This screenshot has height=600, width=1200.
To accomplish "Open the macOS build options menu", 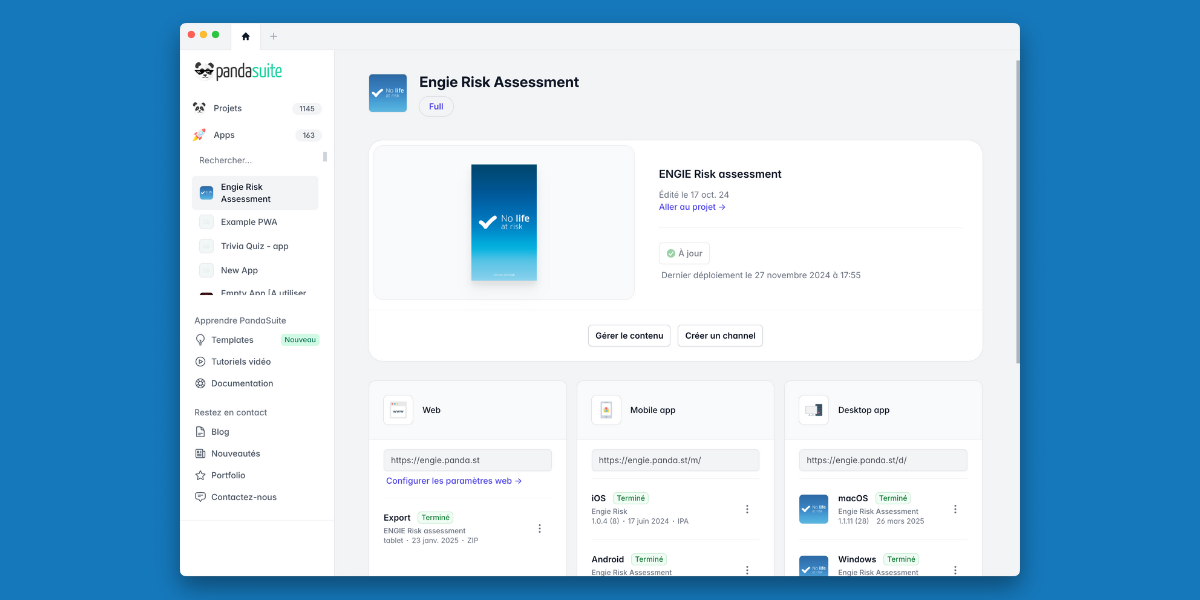I will point(955,509).
